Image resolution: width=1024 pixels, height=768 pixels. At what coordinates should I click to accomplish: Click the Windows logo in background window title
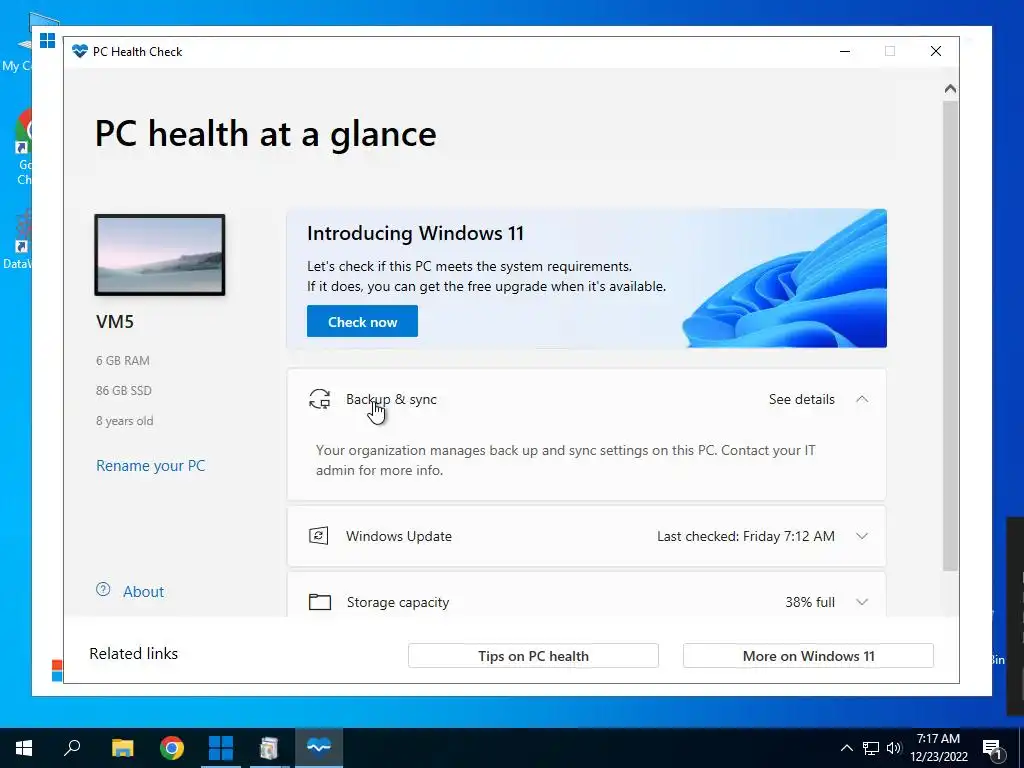point(47,40)
